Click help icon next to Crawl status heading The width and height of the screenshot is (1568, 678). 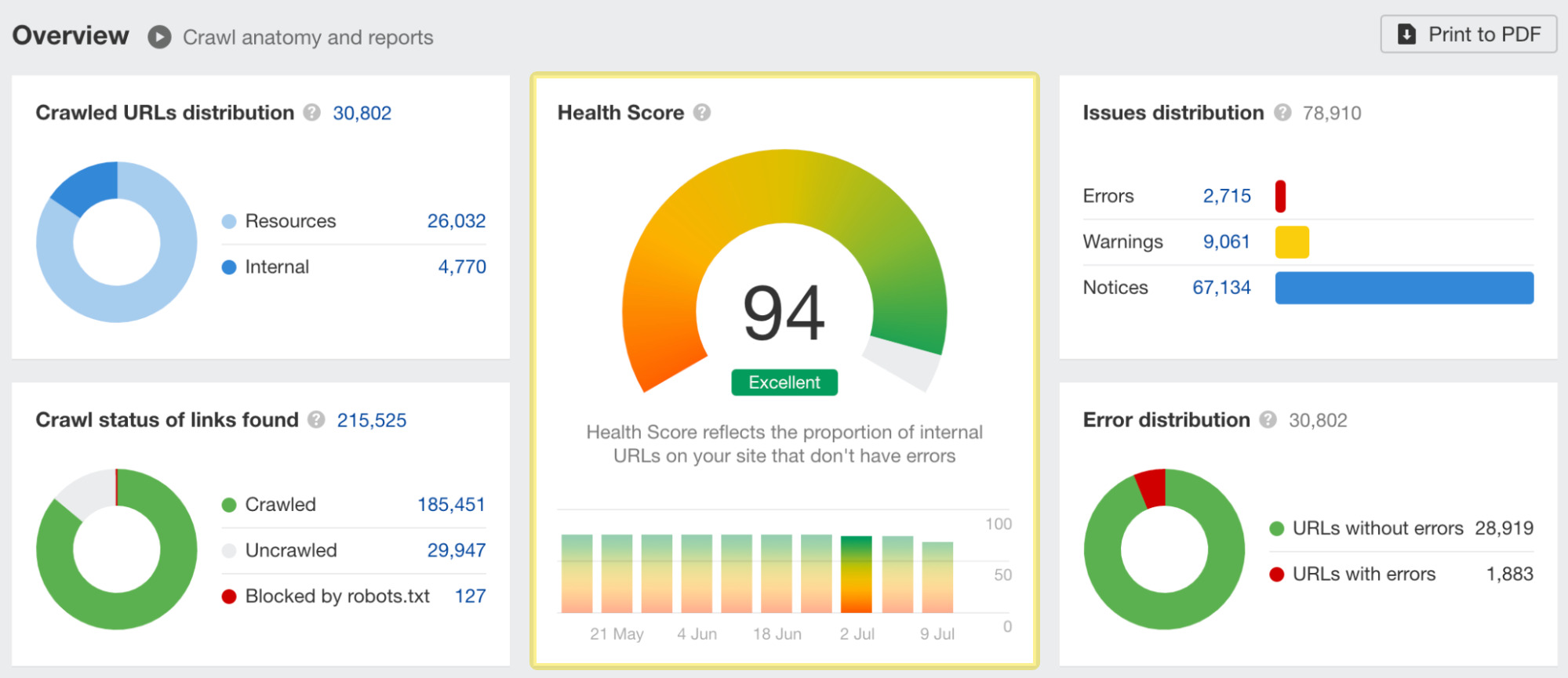(316, 420)
